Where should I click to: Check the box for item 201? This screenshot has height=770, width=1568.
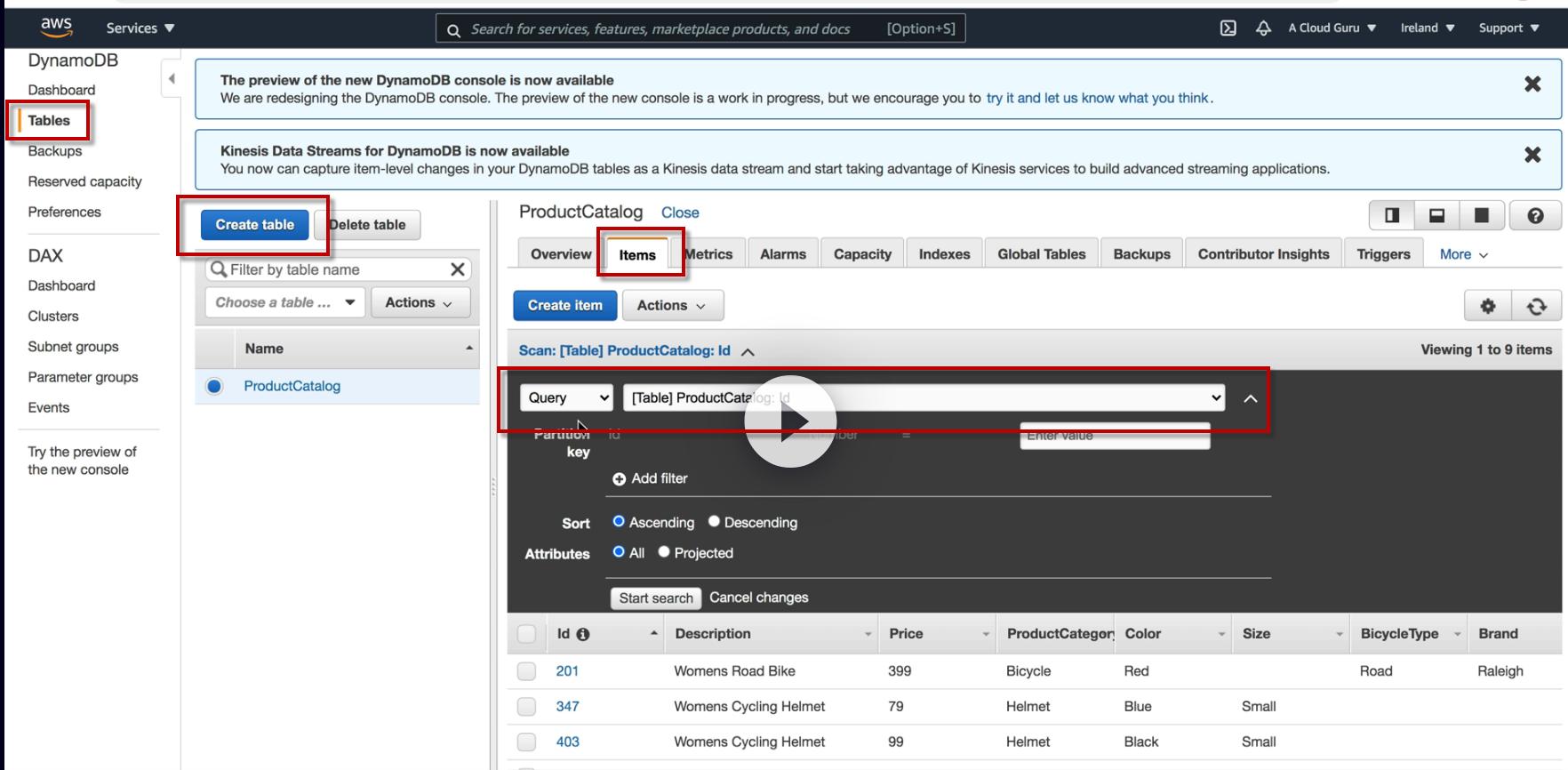tap(526, 671)
